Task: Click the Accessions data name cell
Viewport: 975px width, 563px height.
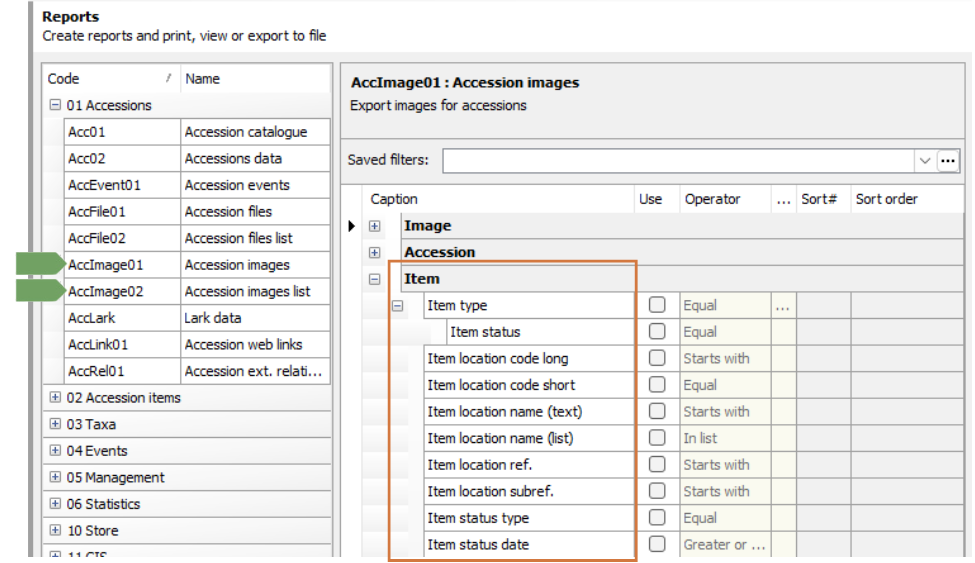Action: point(255,159)
